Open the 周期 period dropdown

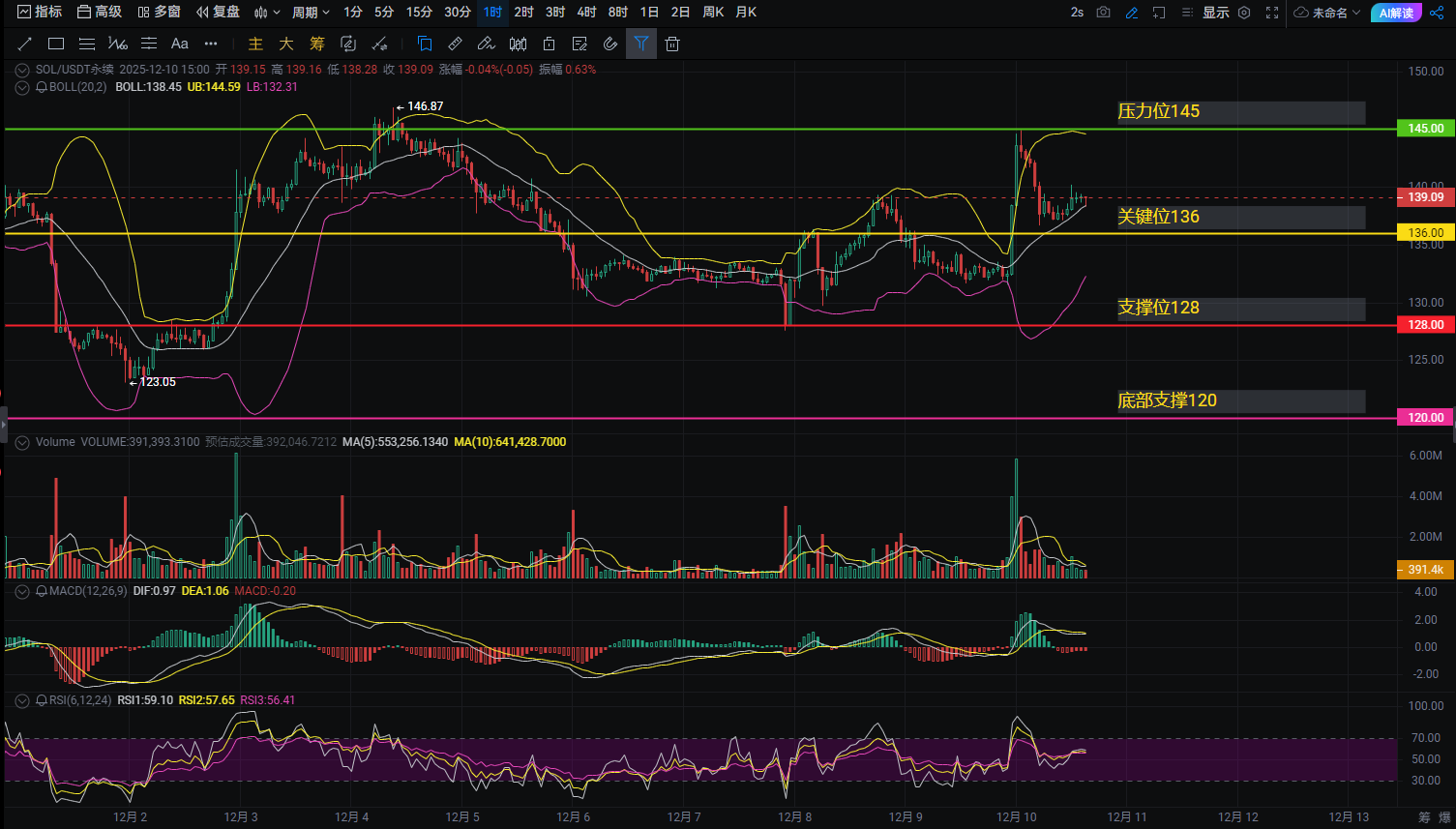(x=311, y=13)
